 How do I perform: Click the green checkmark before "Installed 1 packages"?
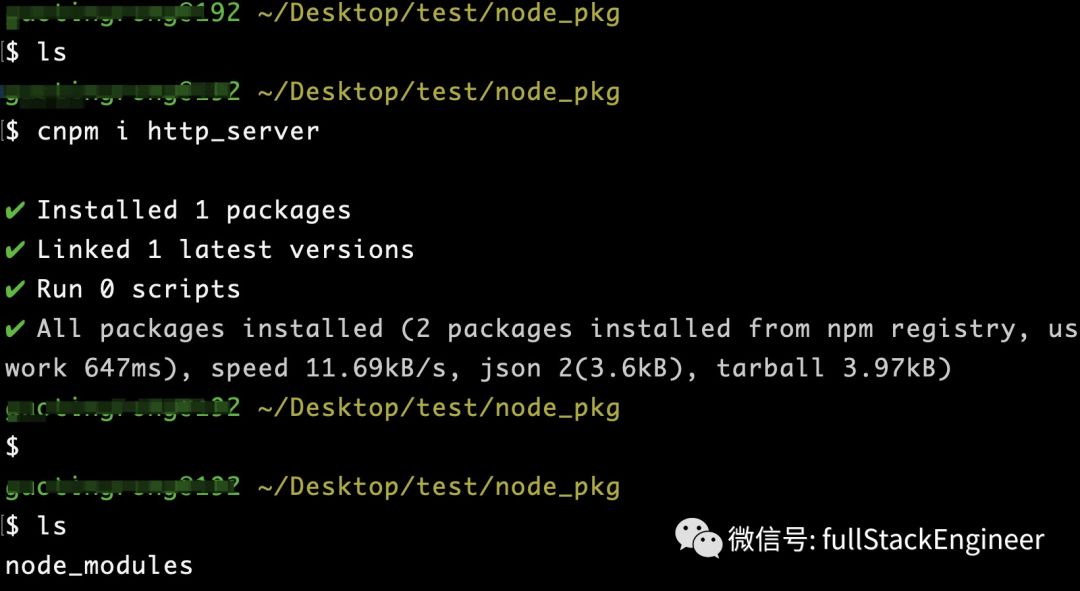pos(15,211)
